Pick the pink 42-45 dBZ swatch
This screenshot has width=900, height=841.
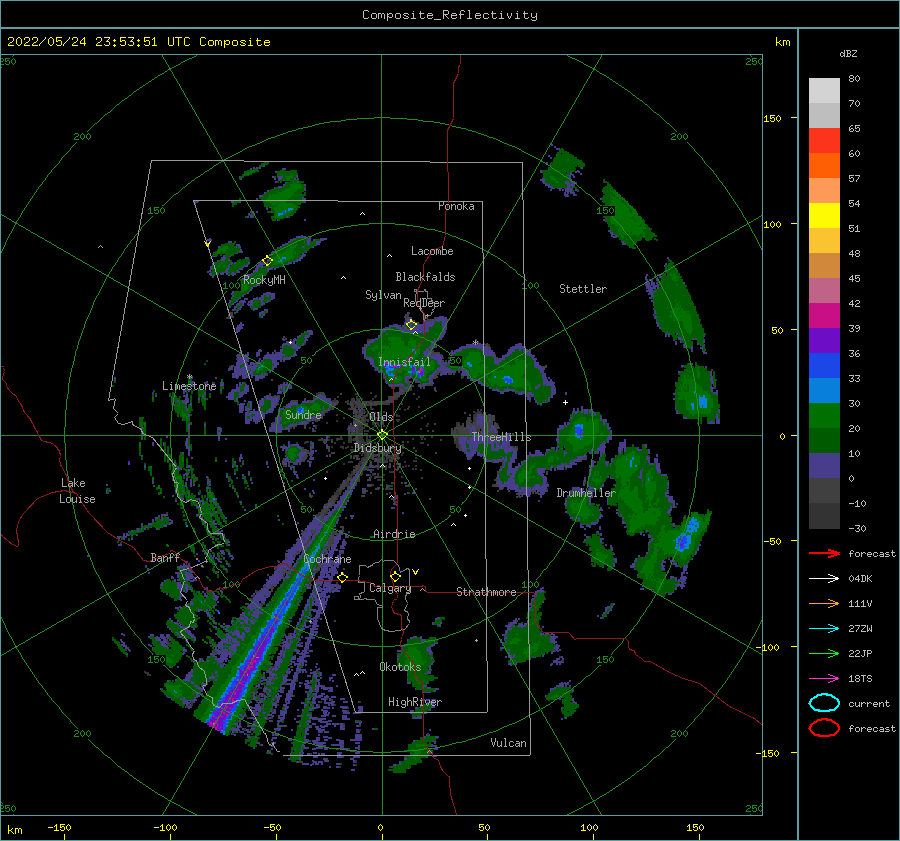point(824,290)
